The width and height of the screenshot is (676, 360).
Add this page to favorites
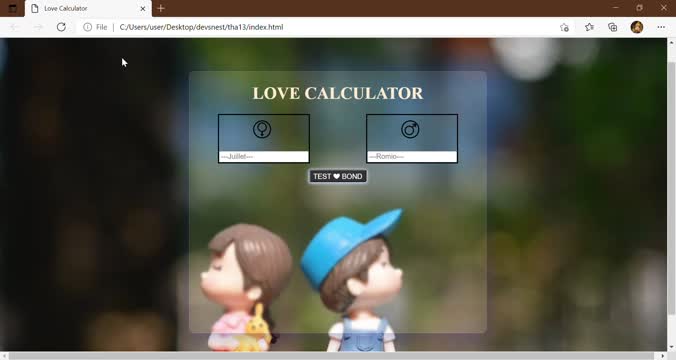(564, 27)
